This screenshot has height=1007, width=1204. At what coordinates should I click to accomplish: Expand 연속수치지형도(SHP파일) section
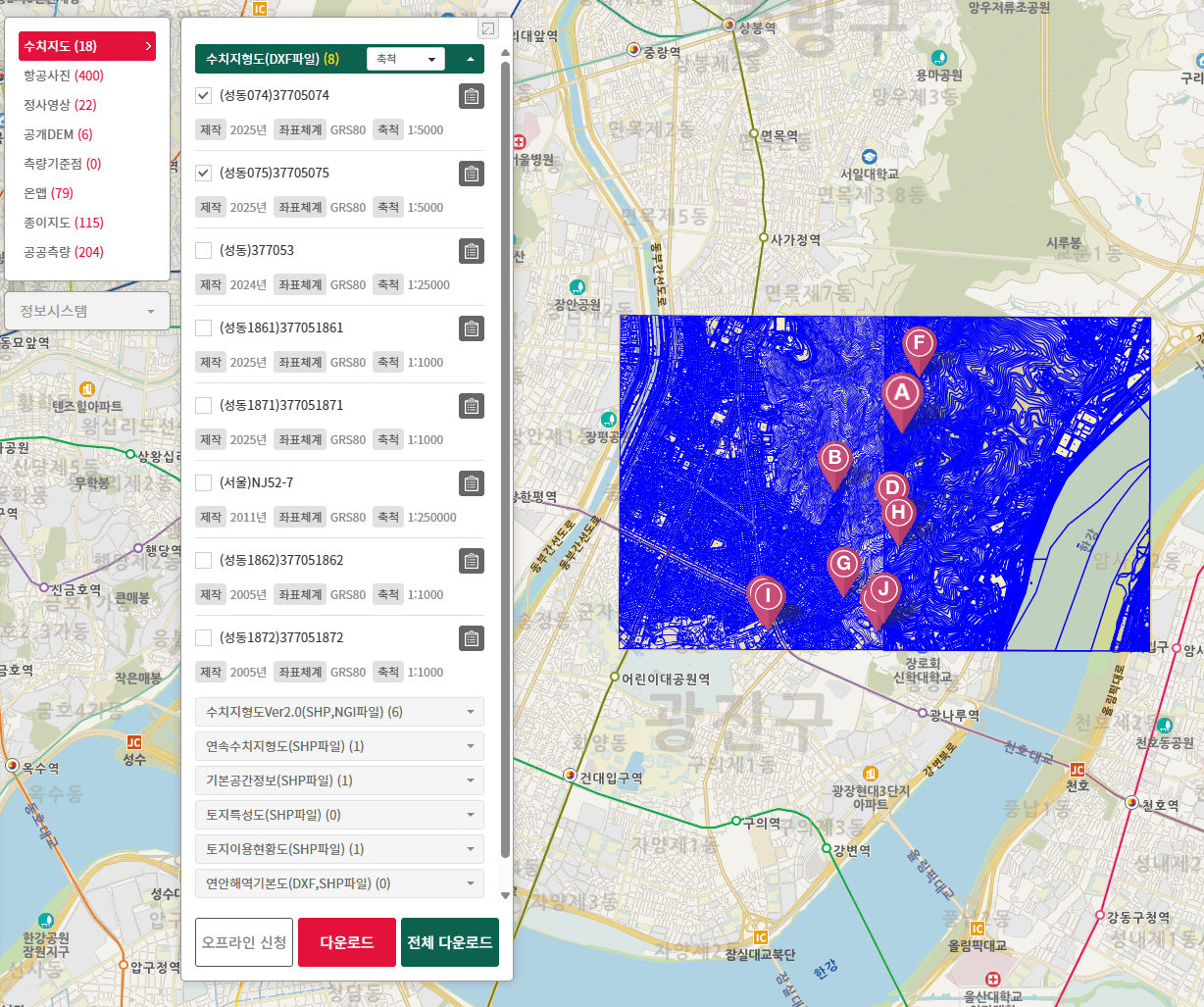(339, 746)
